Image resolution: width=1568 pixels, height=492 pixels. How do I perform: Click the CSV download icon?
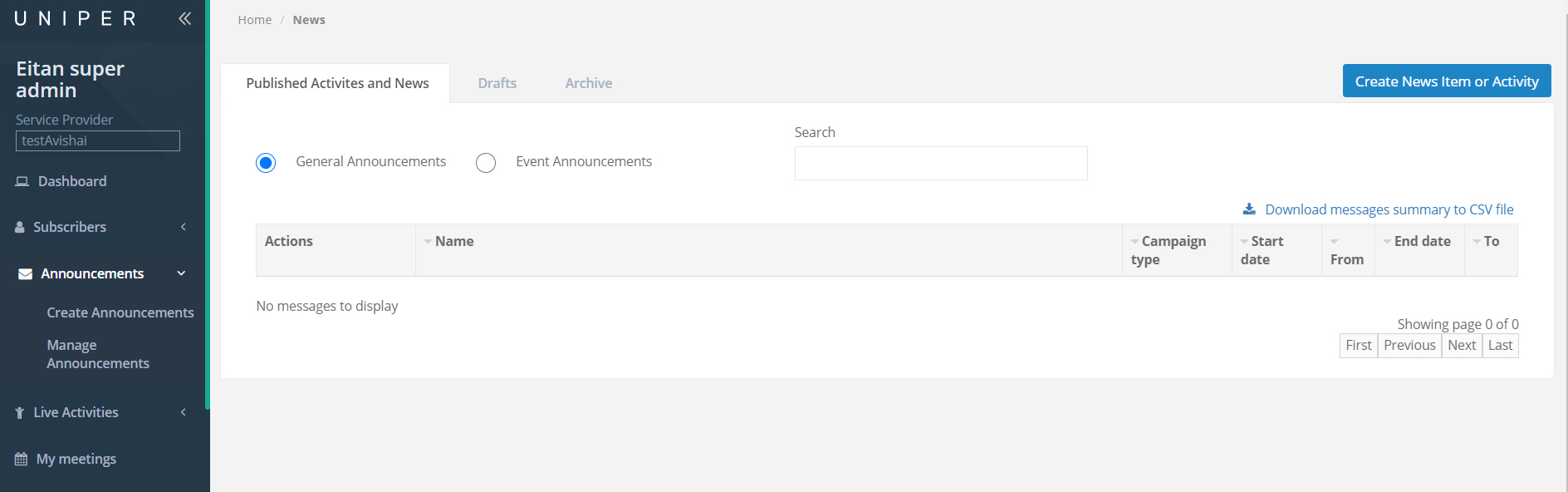click(1249, 209)
